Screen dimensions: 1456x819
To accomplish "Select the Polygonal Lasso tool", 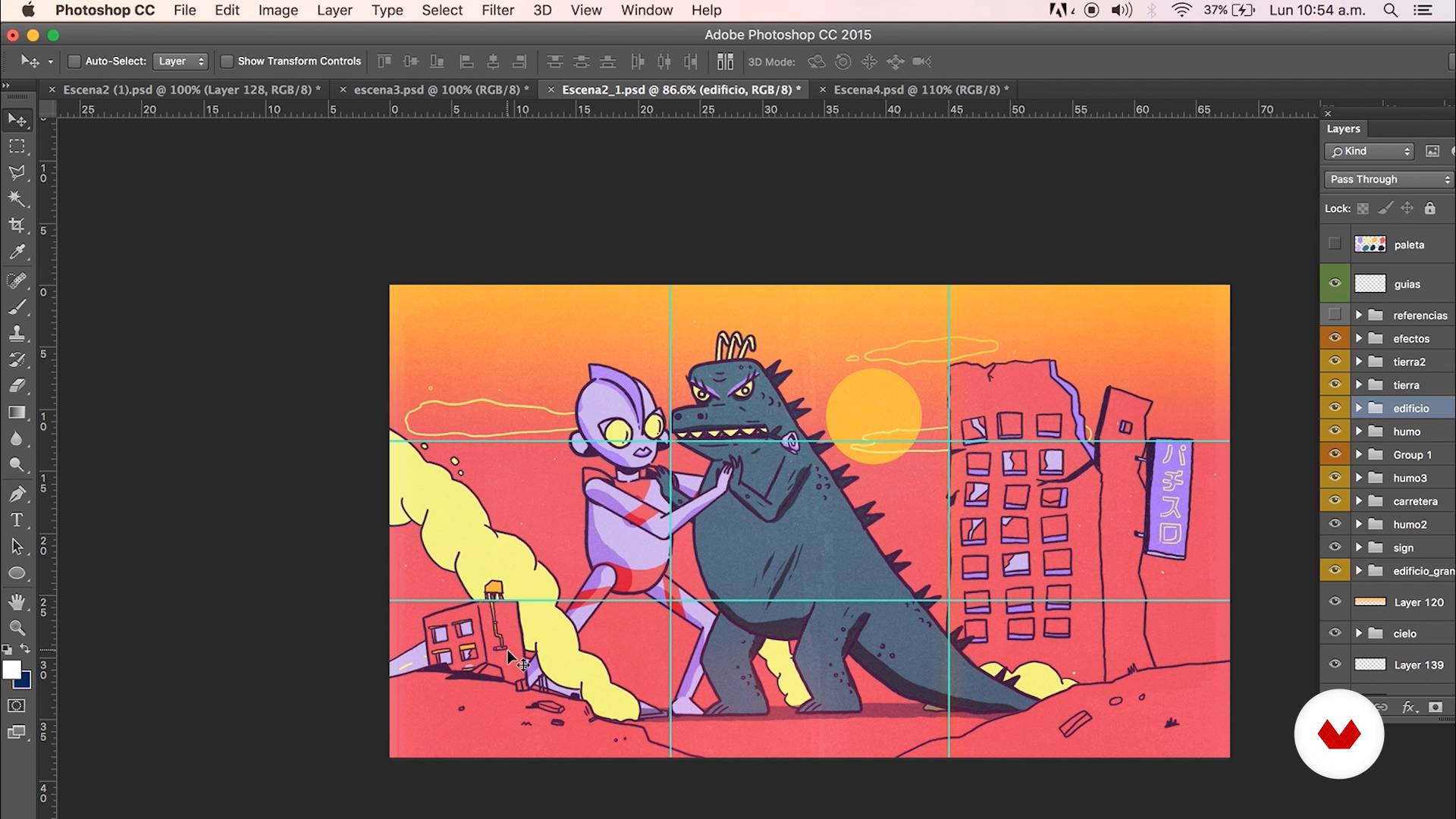I will tap(17, 173).
